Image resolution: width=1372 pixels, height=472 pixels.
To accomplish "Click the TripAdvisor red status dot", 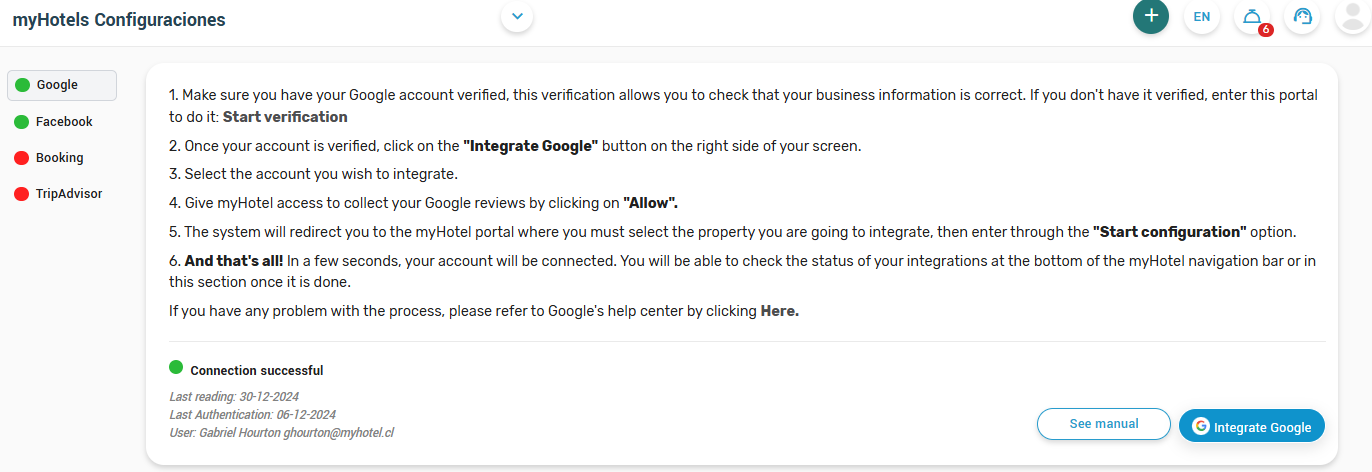I will 21,194.
